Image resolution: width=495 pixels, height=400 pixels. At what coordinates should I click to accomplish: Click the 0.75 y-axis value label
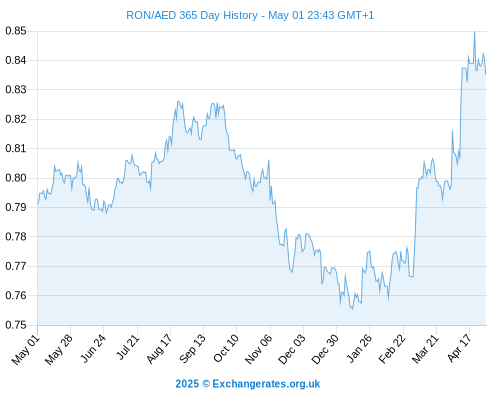tap(16, 325)
